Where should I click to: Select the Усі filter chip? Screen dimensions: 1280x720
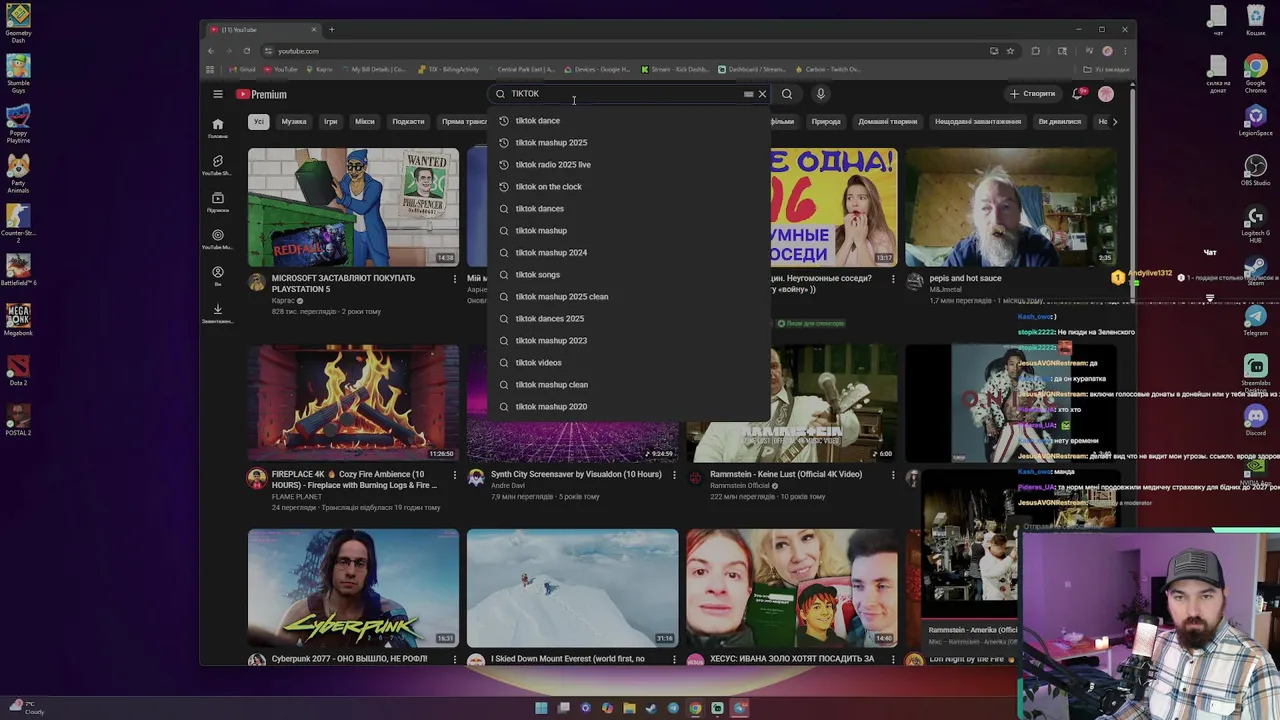(258, 121)
